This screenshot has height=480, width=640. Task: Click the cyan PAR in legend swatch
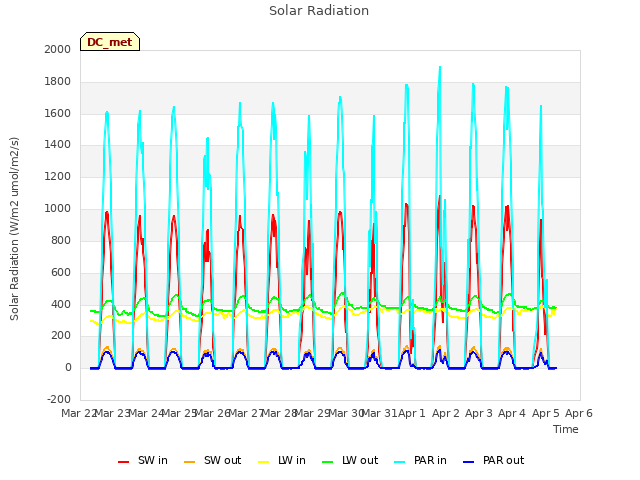click(400, 461)
